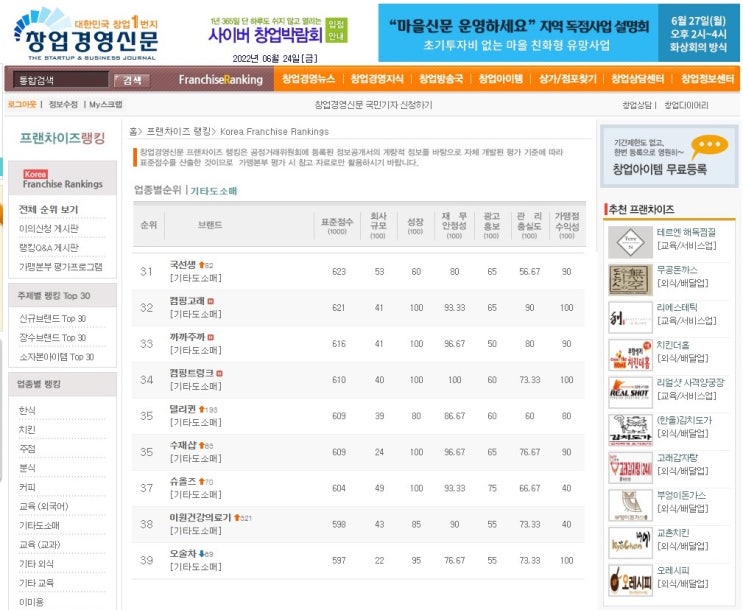
Task: Open the 슈올즈 brand row
Action: click(x=358, y=488)
